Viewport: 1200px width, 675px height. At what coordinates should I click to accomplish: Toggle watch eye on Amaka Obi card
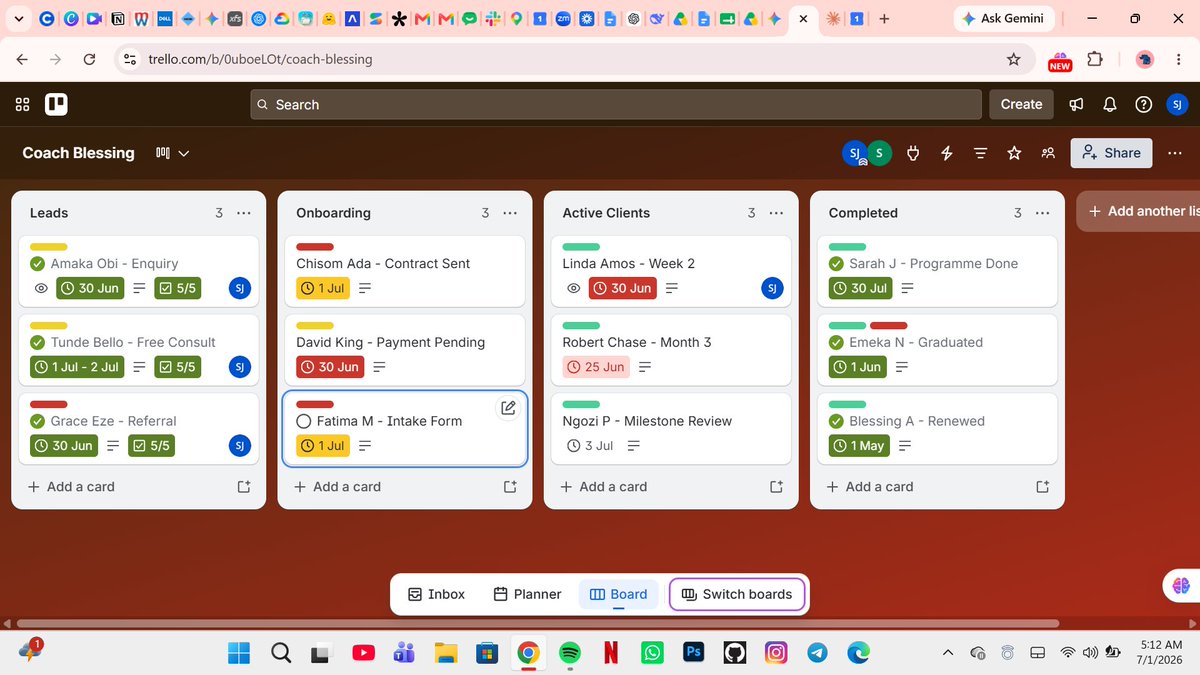pos(41,288)
